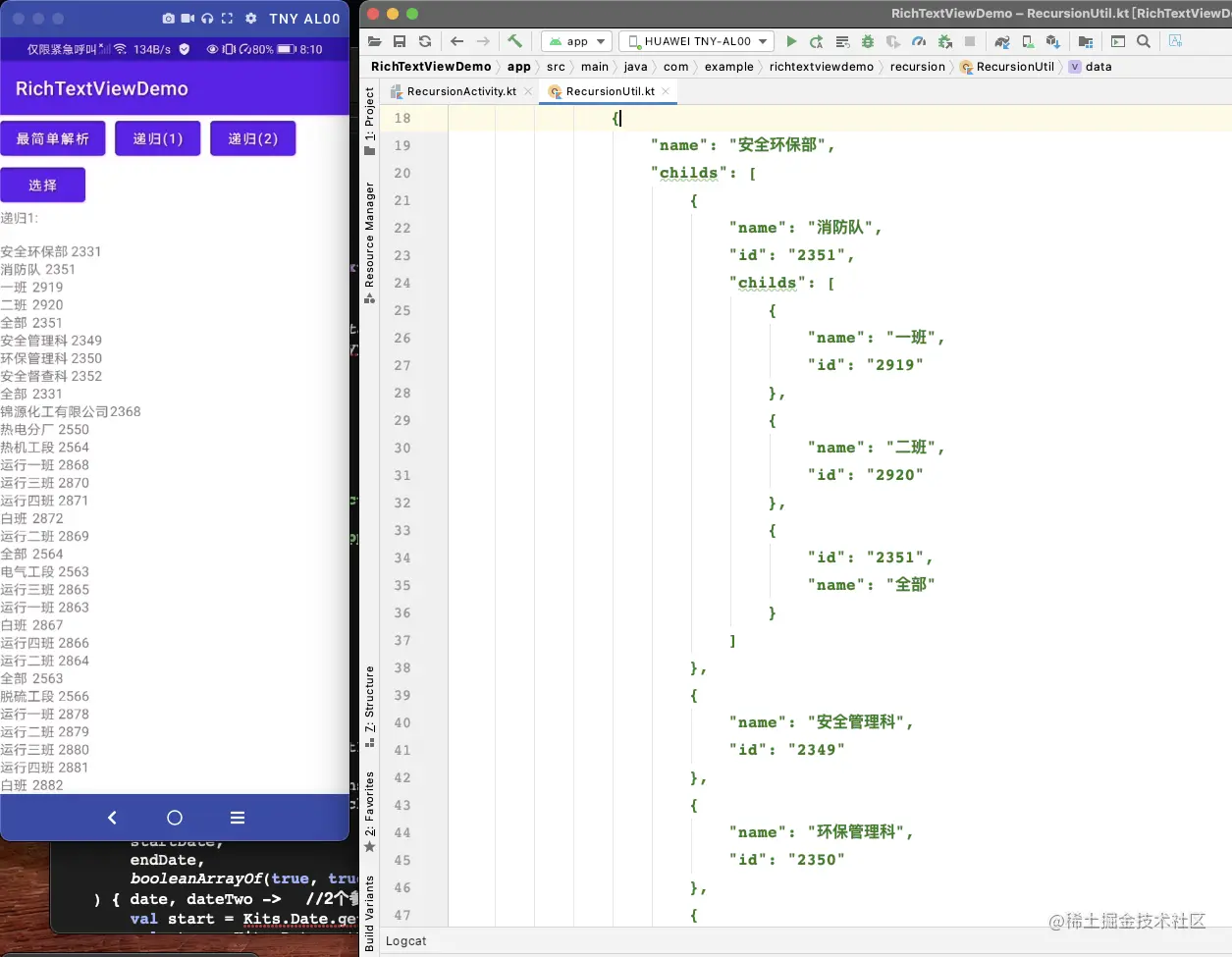The image size is (1232, 957).
Task: Click the src breadcrumb item
Action: pos(556,67)
